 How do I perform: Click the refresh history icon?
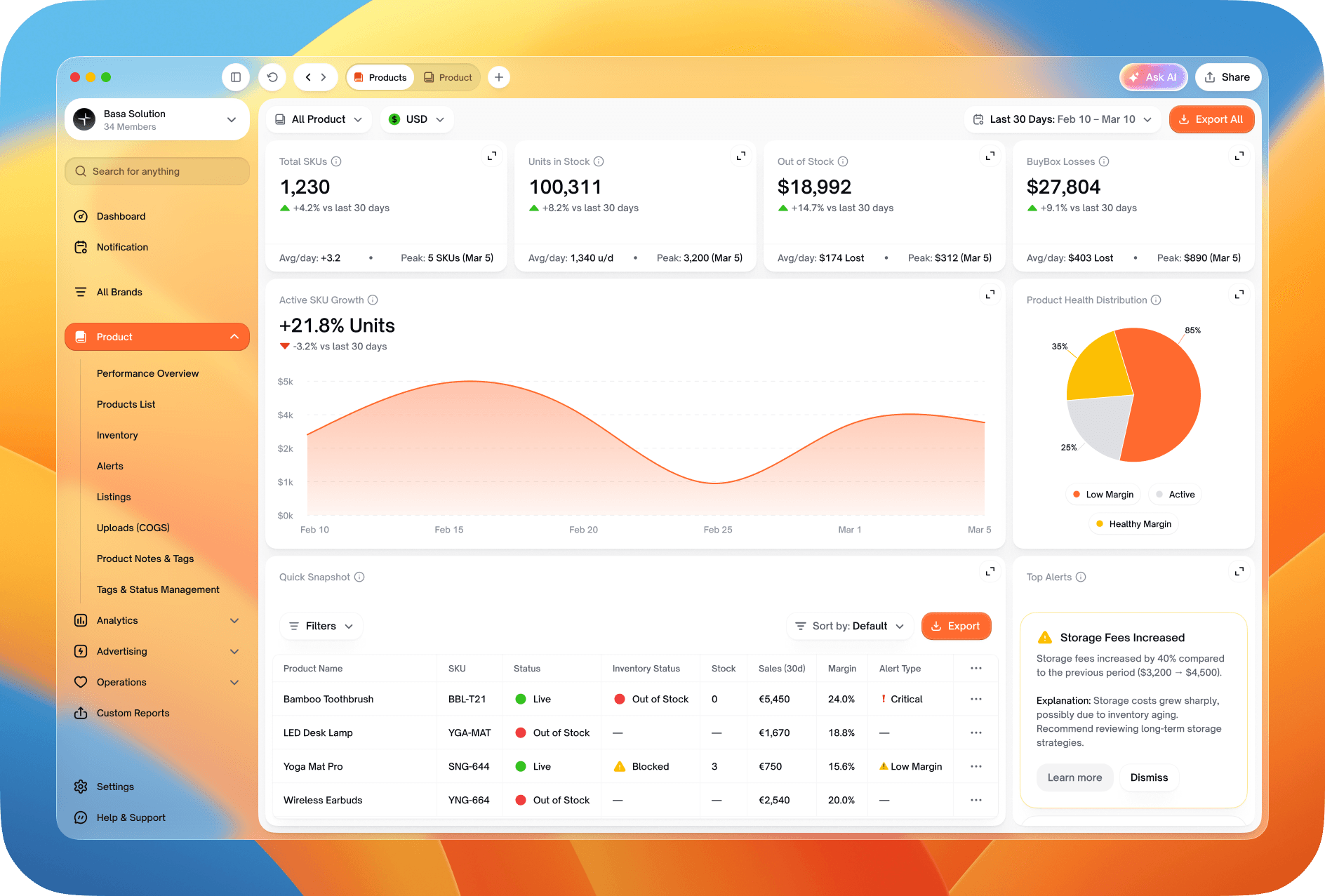click(x=272, y=77)
